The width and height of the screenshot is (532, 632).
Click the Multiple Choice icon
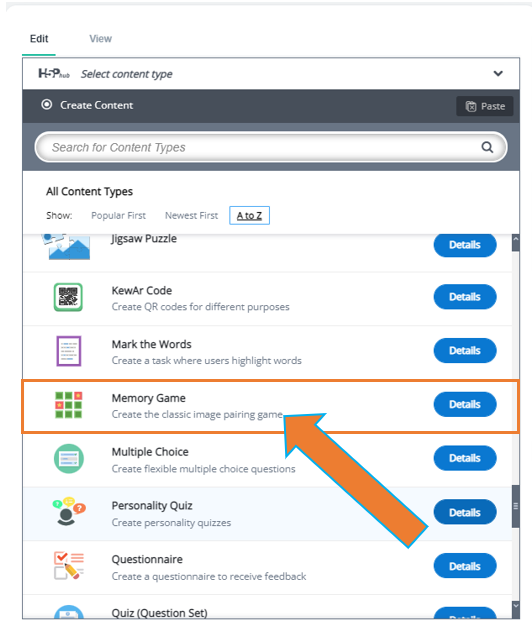tap(69, 458)
